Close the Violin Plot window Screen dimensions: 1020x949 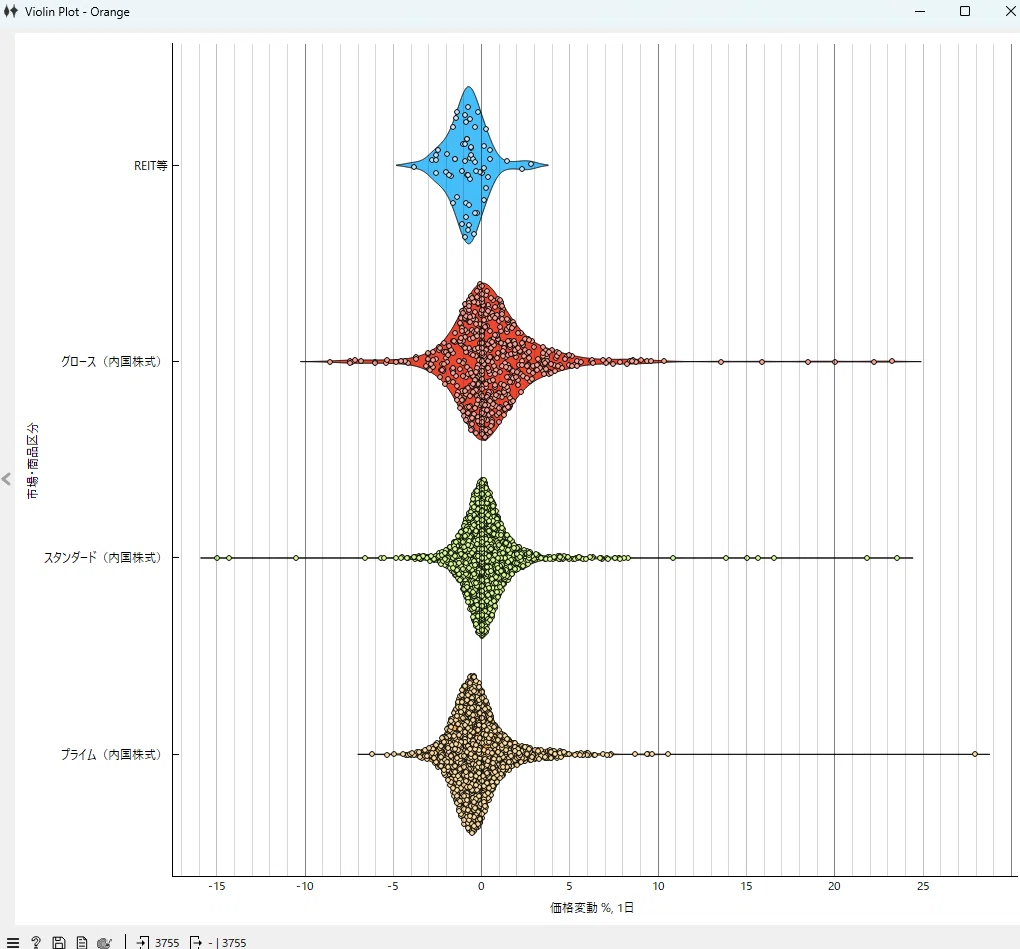1010,12
